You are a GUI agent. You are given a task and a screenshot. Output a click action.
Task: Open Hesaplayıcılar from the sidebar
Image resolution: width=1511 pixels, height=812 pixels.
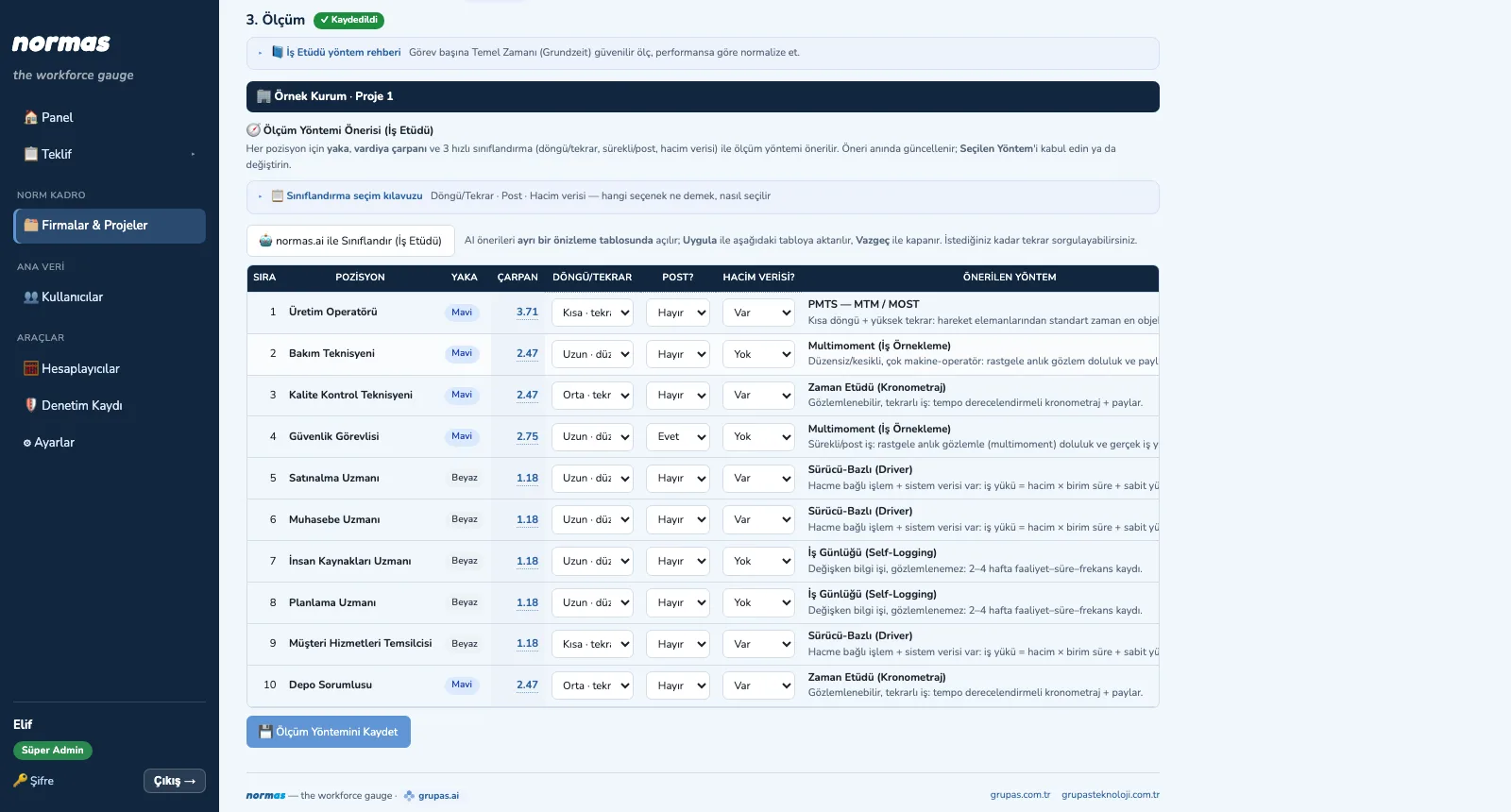tap(110, 369)
